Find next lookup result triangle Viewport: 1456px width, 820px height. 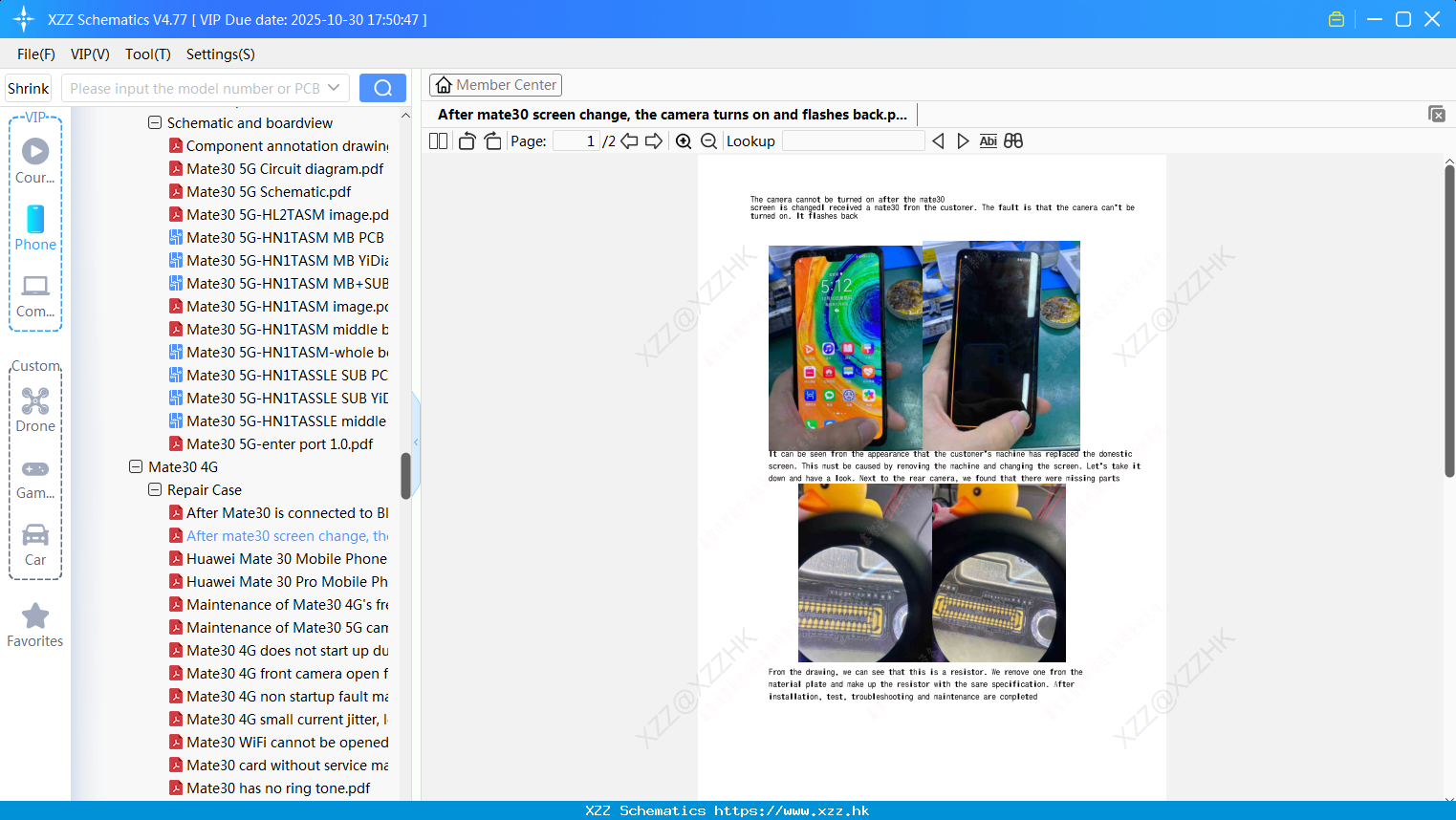tap(963, 140)
